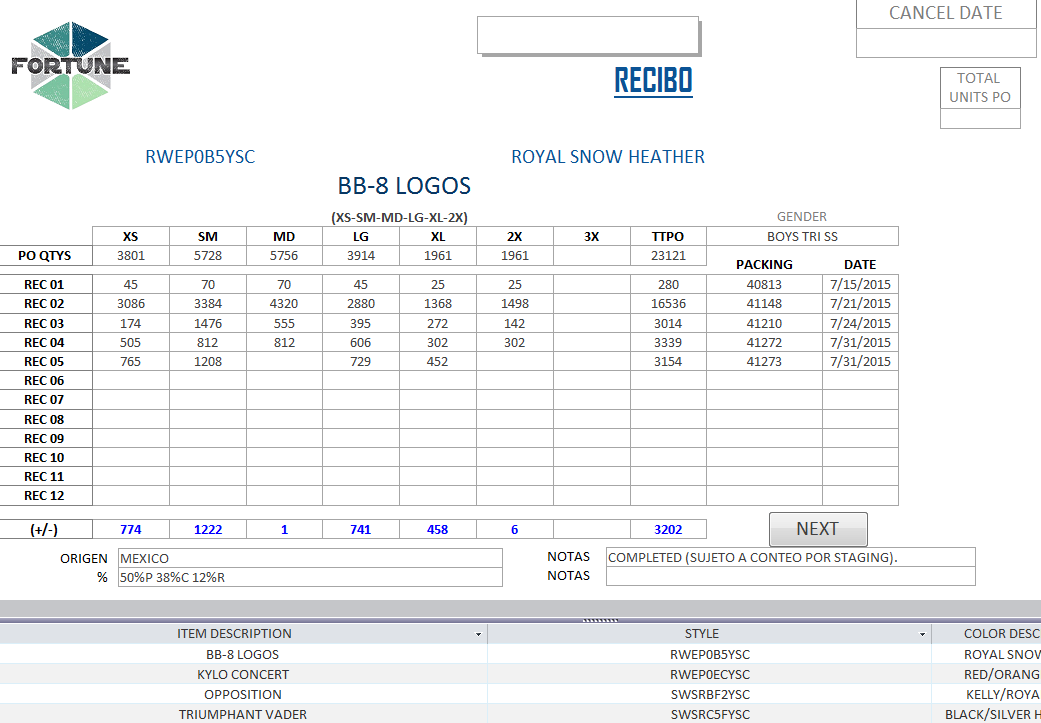This screenshot has height=723, width=1041.
Task: Click the empty REC 06 XS cell
Action: click(131, 380)
